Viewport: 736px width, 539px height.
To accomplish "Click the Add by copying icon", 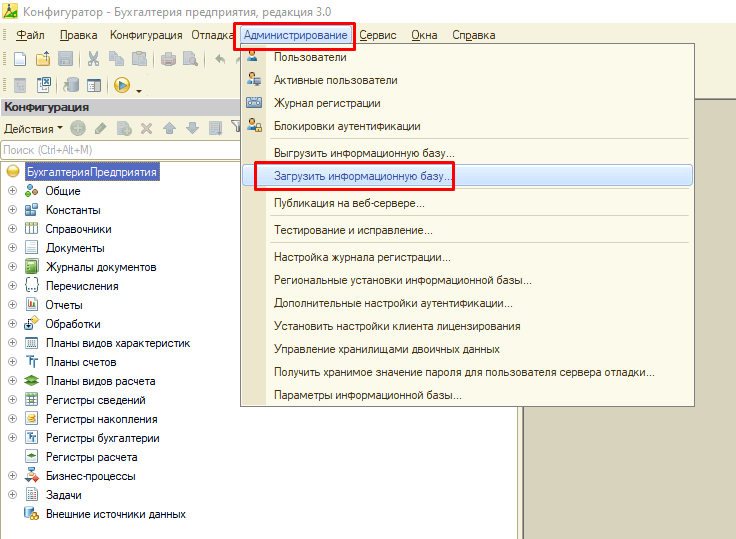I will (x=124, y=128).
